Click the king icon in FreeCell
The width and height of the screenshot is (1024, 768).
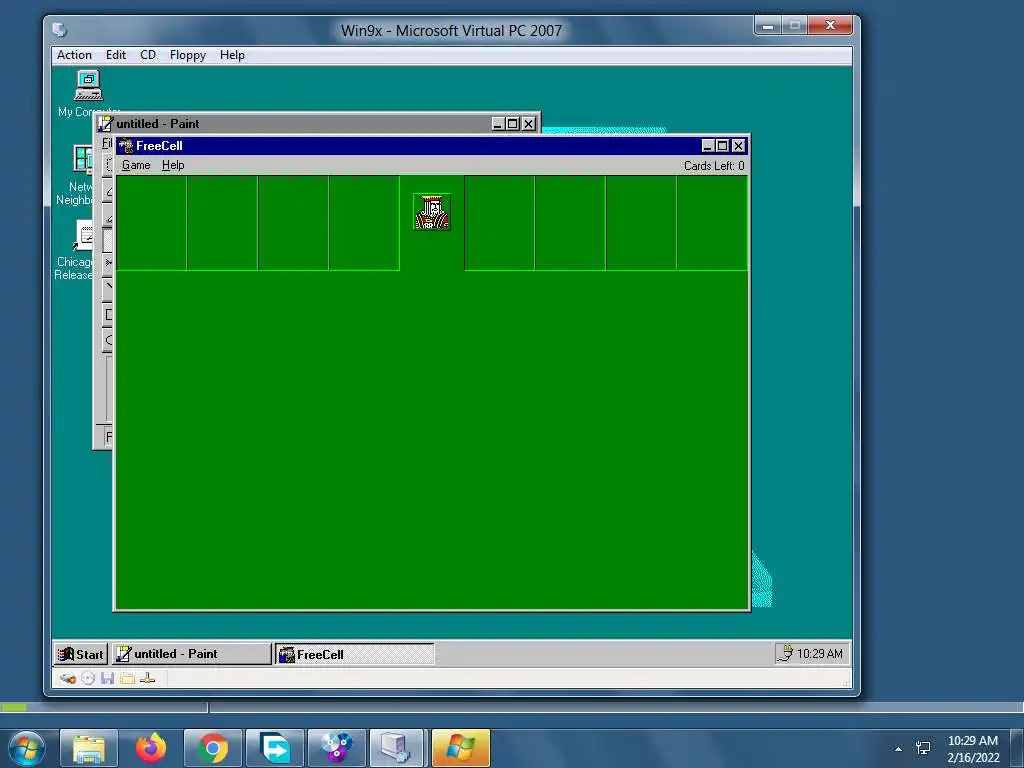point(432,212)
